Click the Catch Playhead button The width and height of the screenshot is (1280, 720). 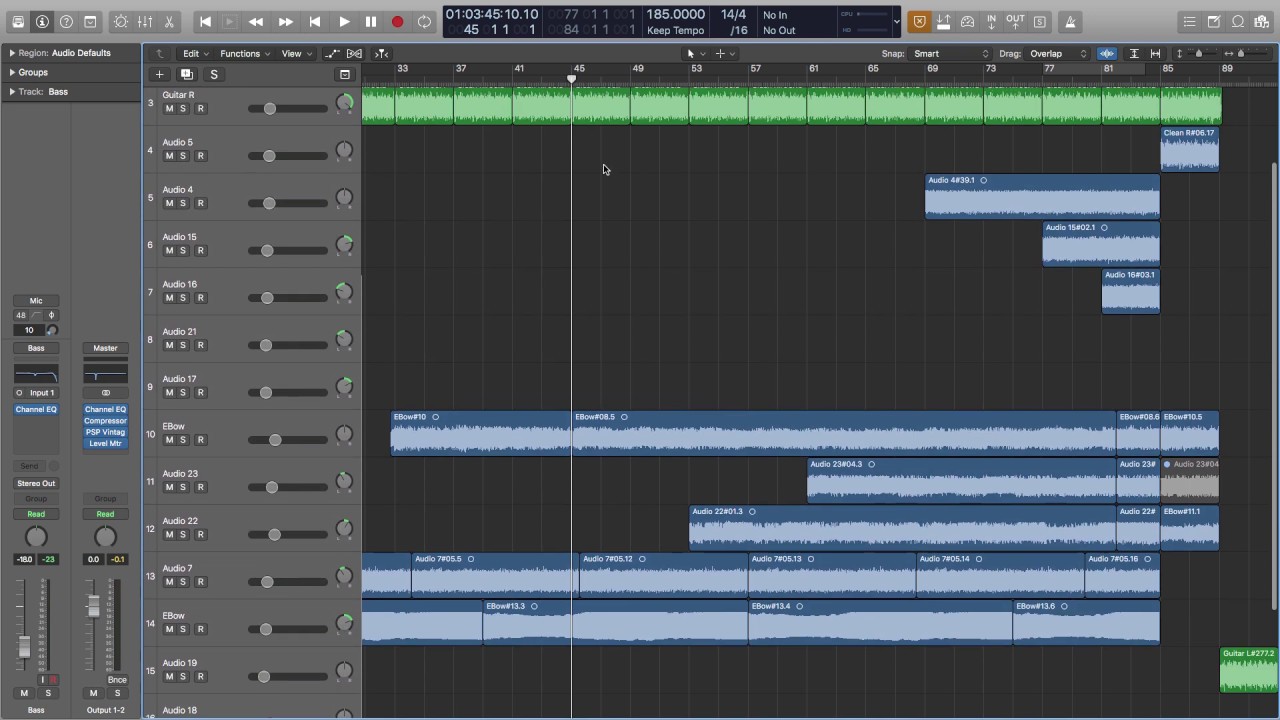[381, 54]
